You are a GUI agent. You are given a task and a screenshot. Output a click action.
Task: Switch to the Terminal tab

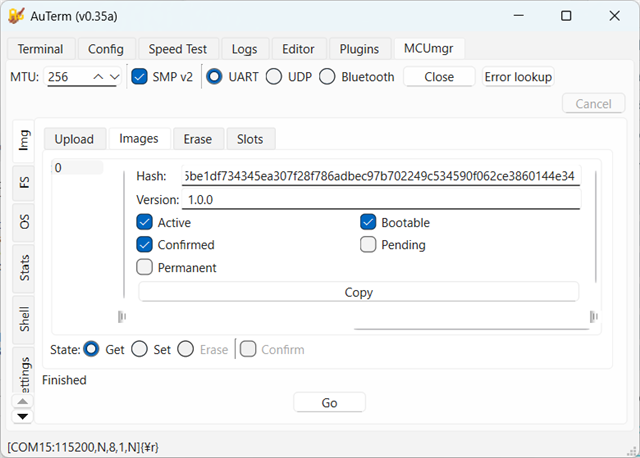point(41,49)
